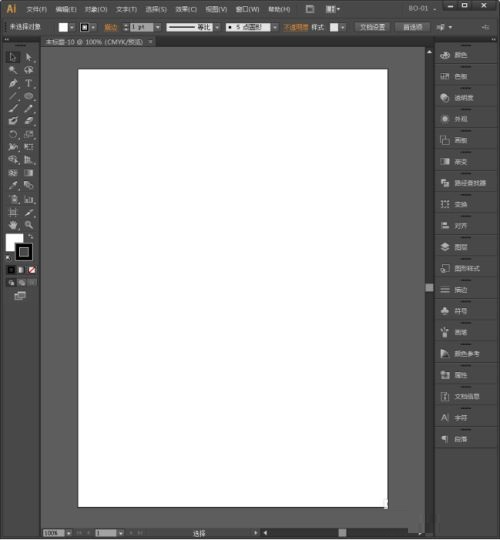Image resolution: width=500 pixels, height=540 pixels.
Task: Click the 首选项 button
Action: tap(413, 27)
